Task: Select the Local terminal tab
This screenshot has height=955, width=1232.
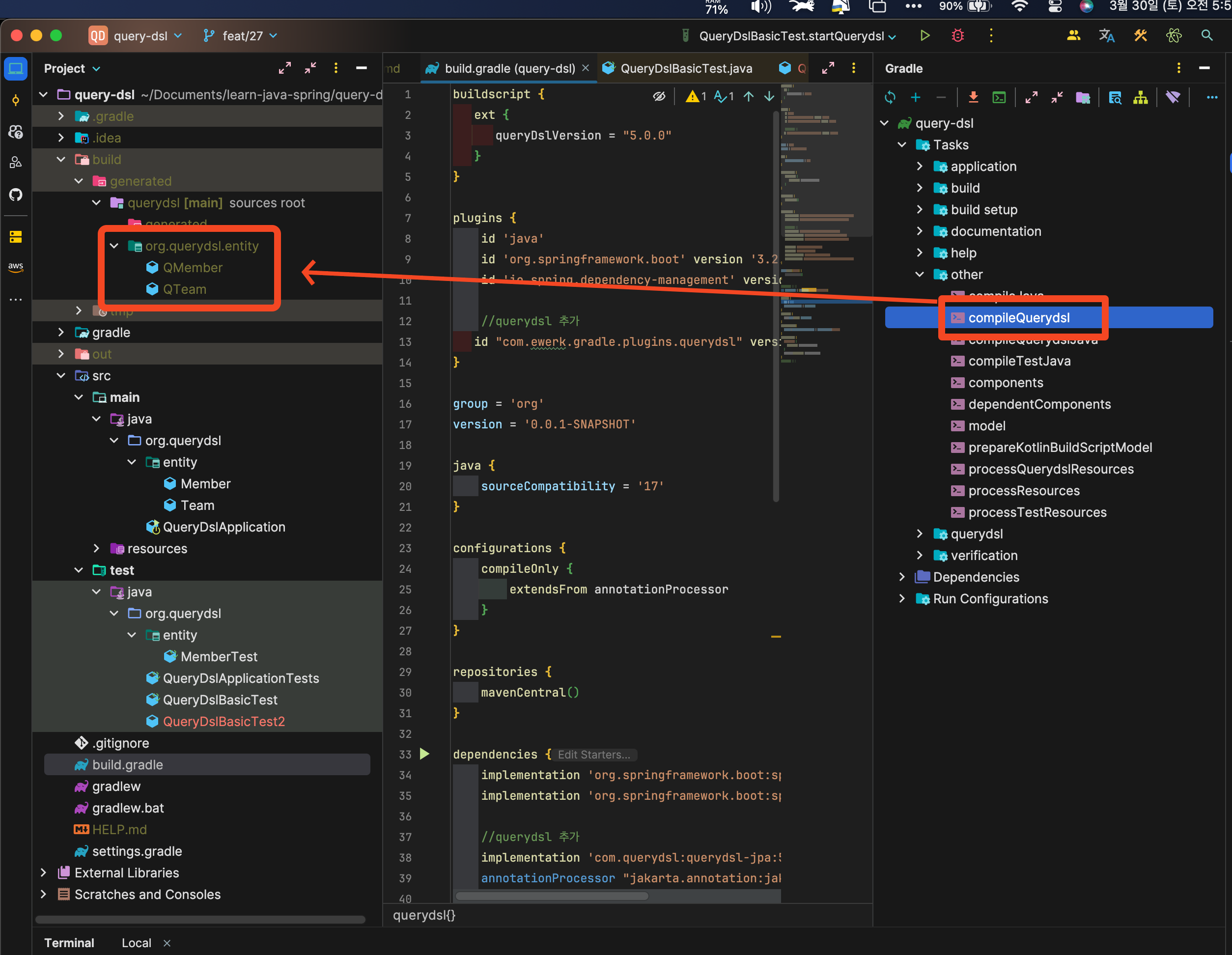Action: click(136, 943)
